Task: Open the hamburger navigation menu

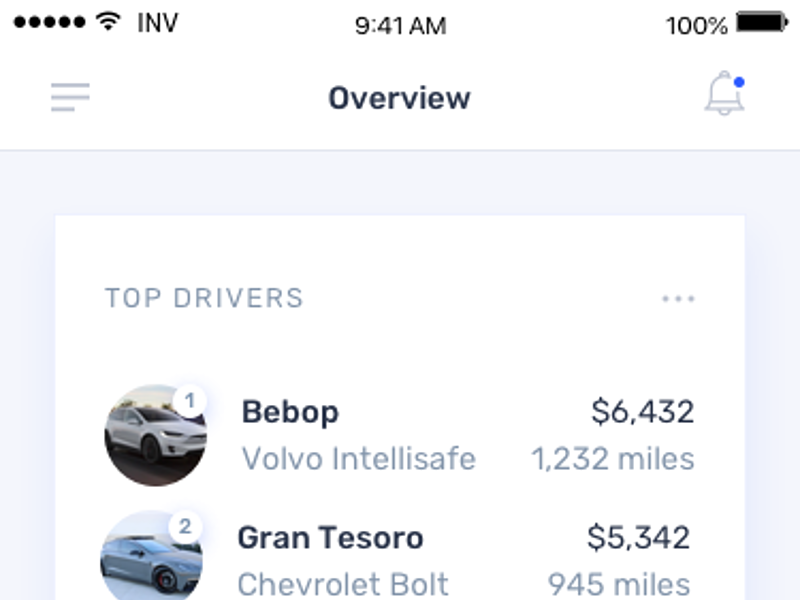Action: point(68,97)
